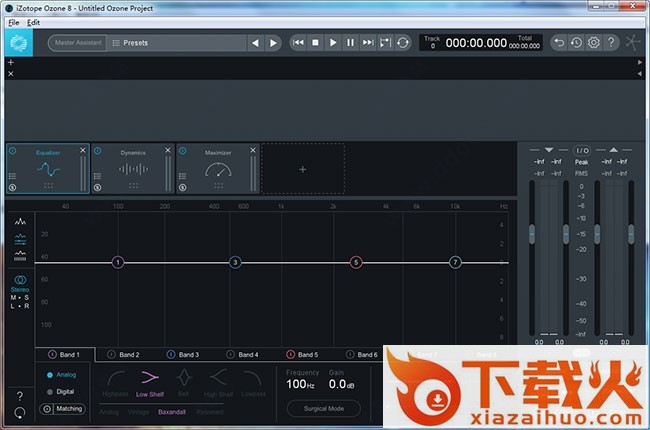The image size is (650, 430).
Task: Open the Edit menu
Action: tap(34, 22)
